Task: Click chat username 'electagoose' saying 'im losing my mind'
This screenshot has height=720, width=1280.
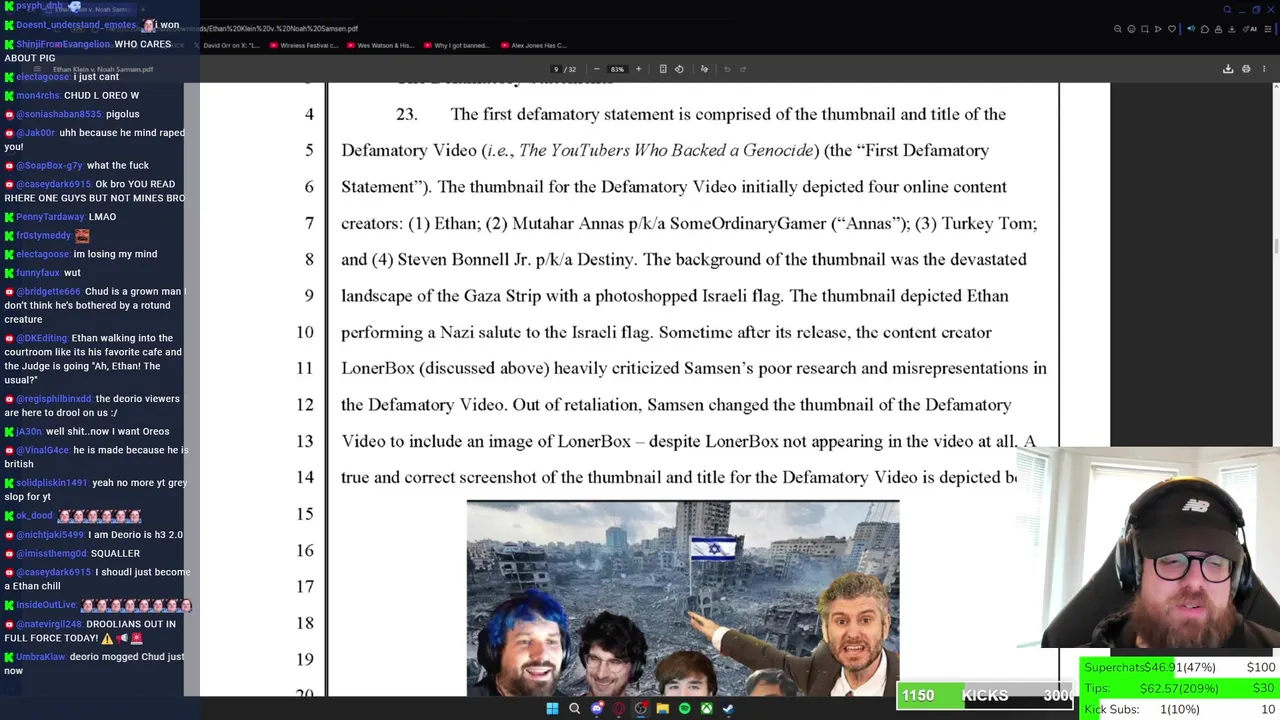Action: click(x=42, y=254)
